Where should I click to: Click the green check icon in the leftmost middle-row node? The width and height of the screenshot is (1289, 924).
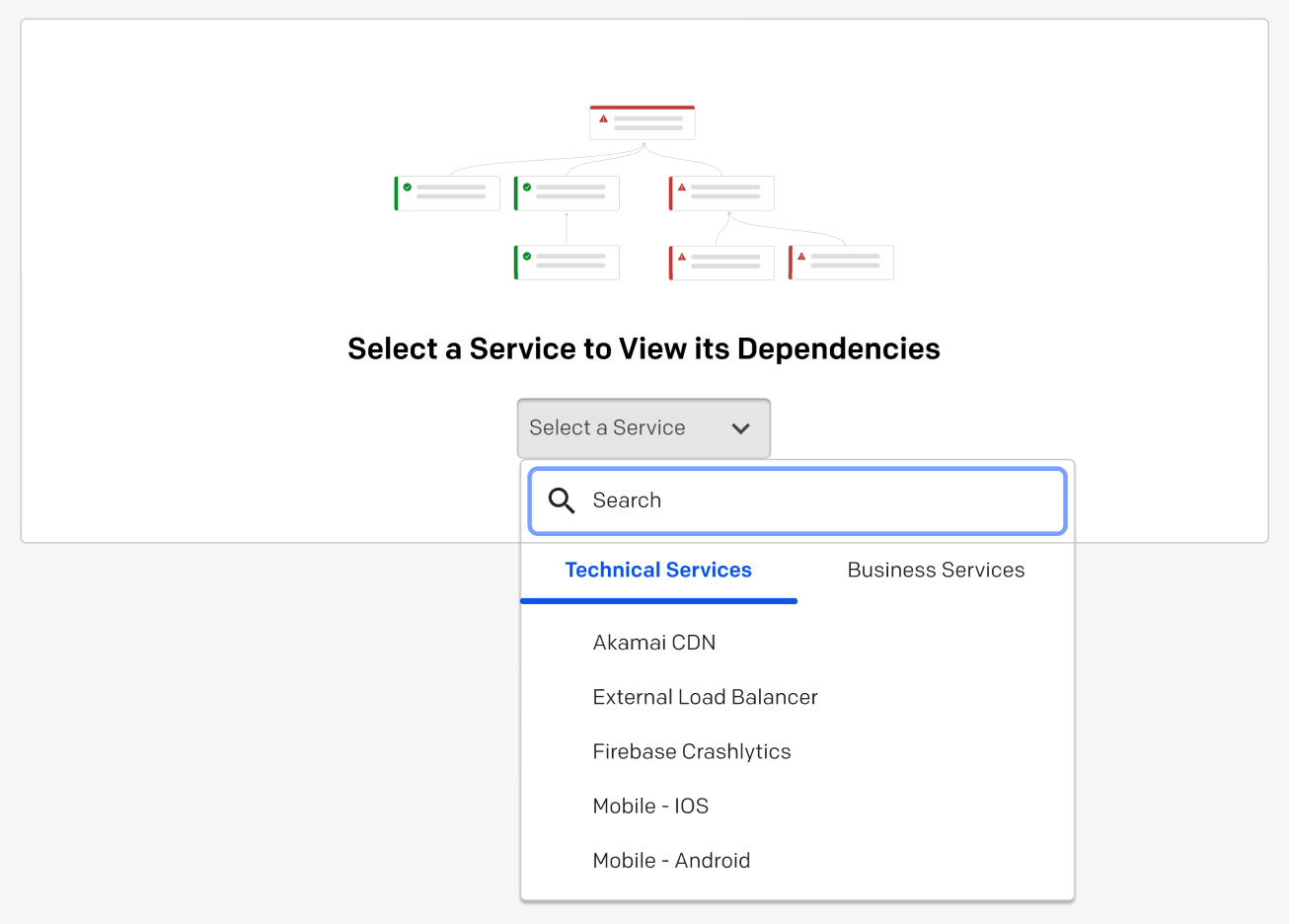[408, 187]
